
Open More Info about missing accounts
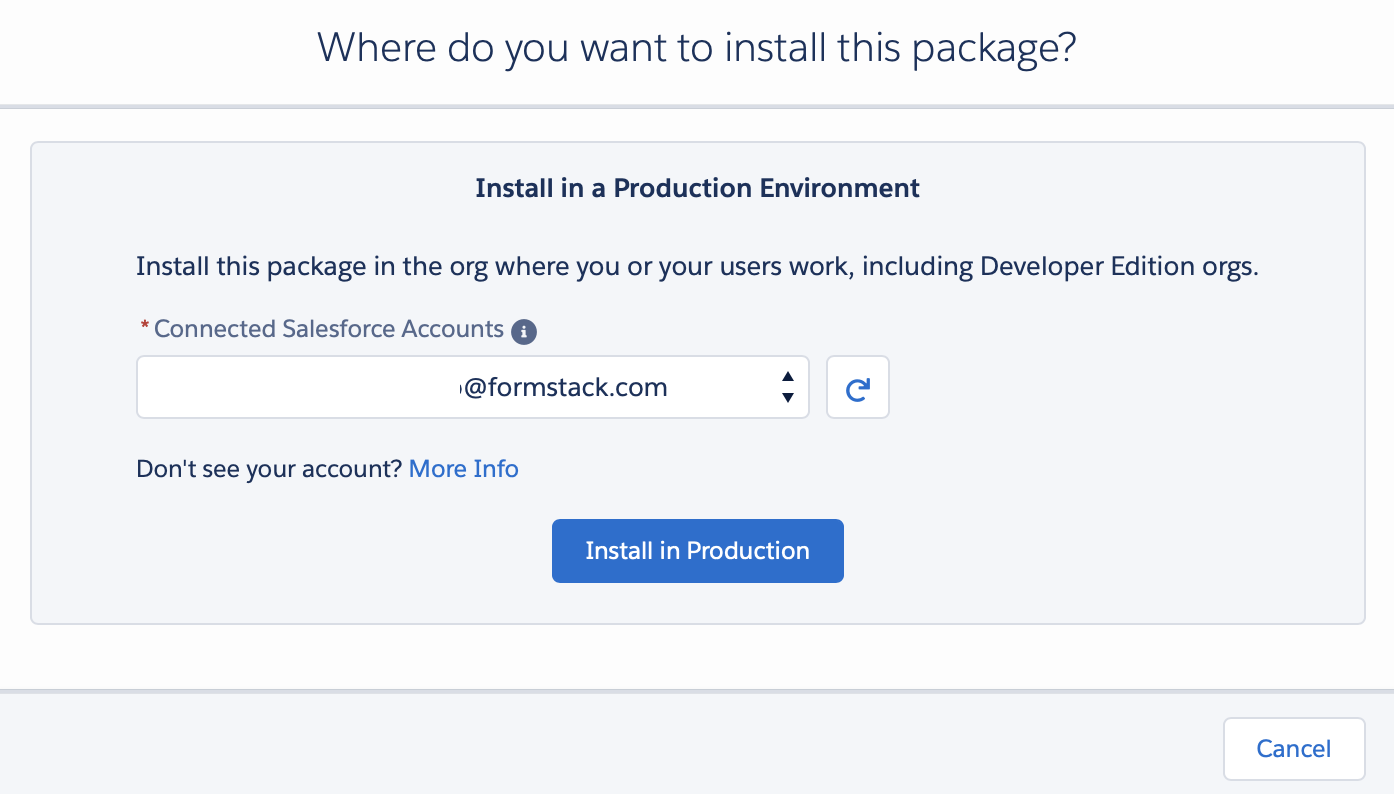(463, 468)
